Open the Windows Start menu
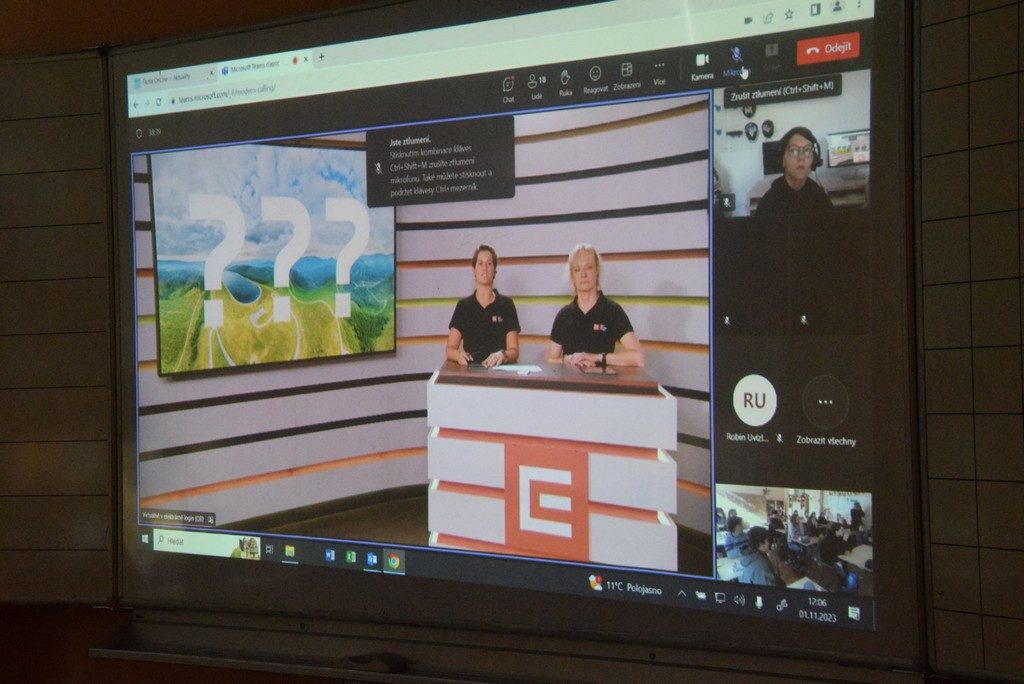 [x=145, y=539]
